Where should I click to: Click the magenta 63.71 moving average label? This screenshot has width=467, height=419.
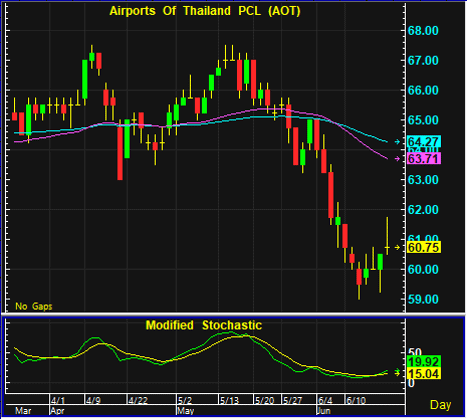[424, 158]
